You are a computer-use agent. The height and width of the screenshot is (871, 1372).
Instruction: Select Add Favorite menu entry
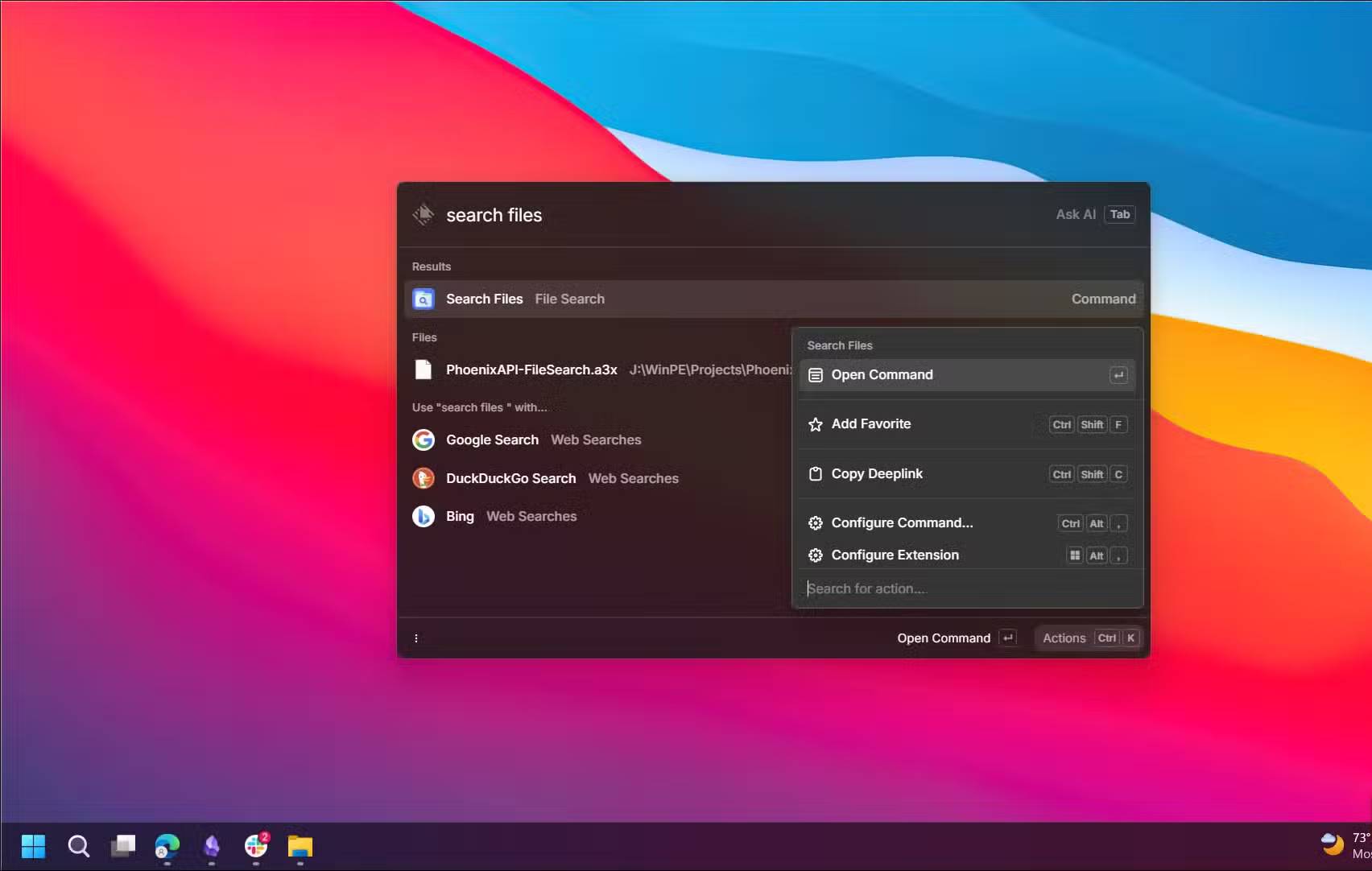click(x=871, y=424)
